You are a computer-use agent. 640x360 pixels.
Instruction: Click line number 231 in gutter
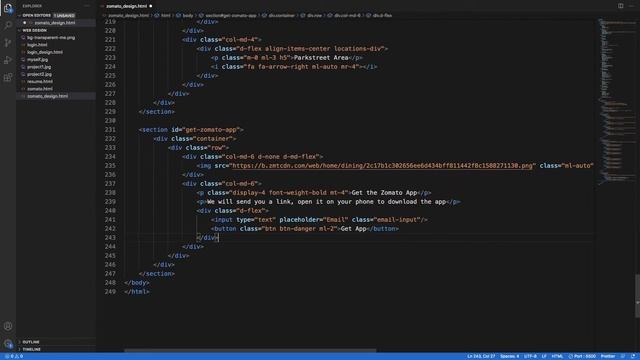(x=110, y=130)
